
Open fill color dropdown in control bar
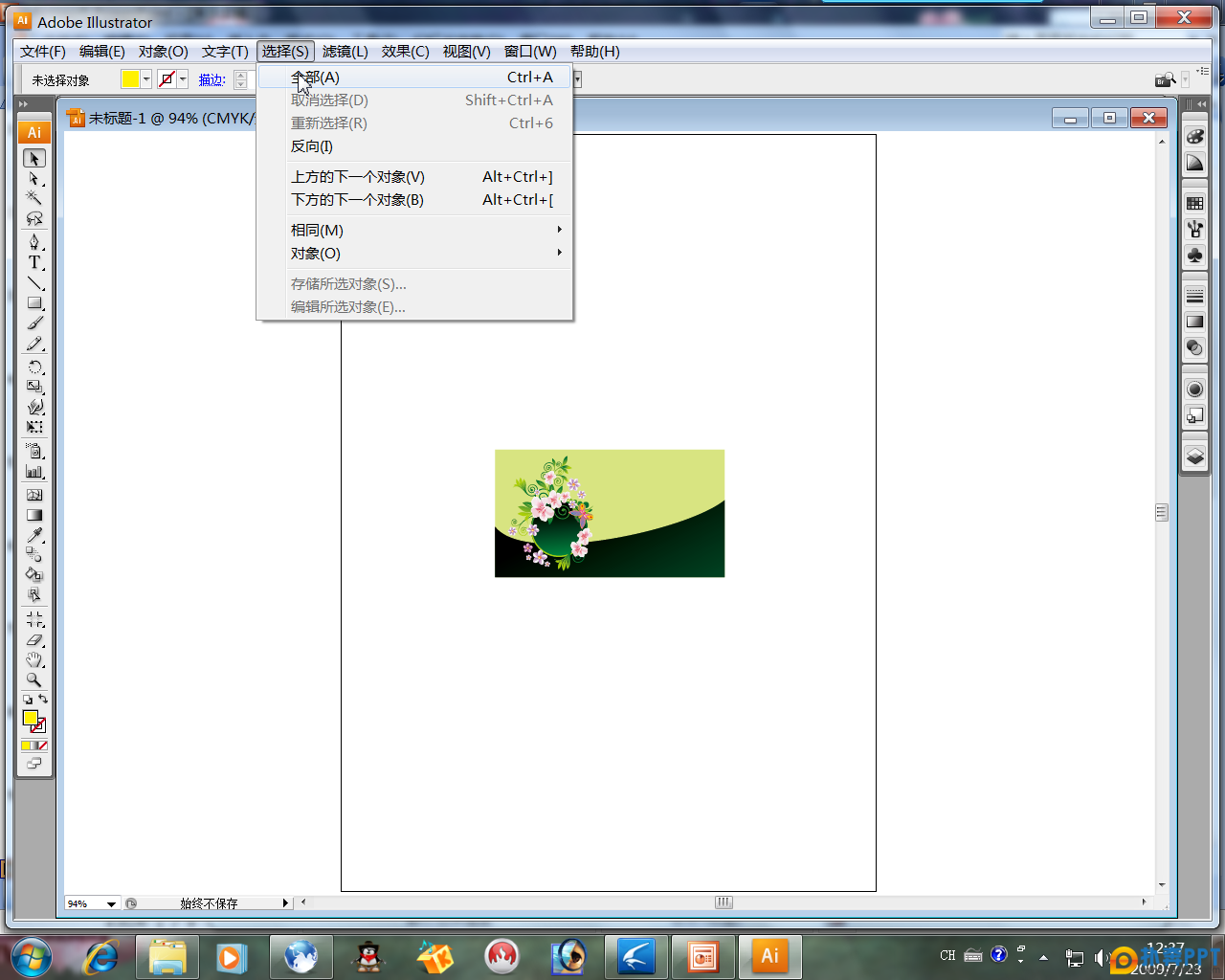[x=146, y=79]
